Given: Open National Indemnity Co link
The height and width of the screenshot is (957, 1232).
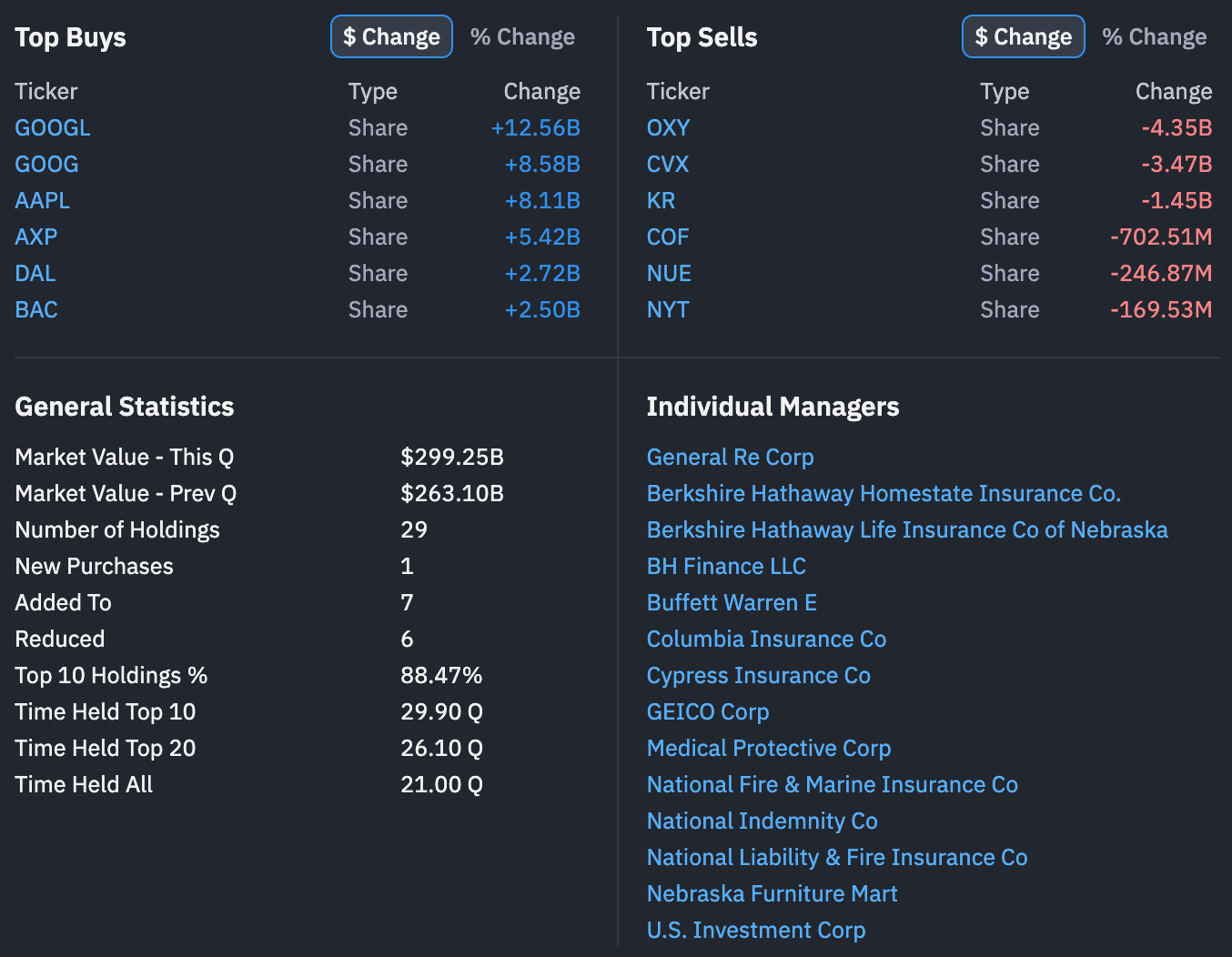Looking at the screenshot, I should point(762,821).
